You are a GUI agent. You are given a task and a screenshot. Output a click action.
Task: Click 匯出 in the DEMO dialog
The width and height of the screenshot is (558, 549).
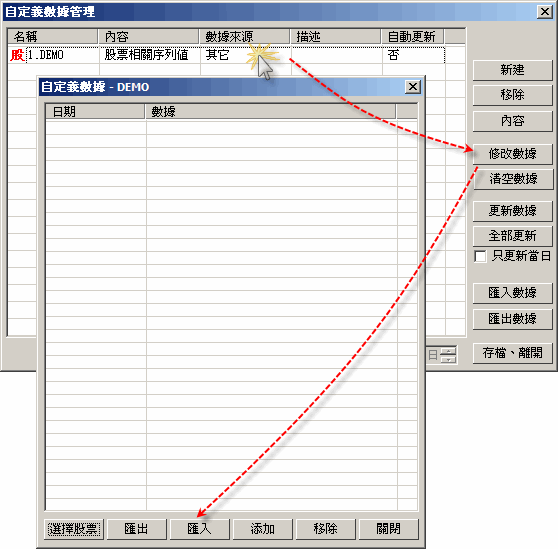(x=137, y=529)
